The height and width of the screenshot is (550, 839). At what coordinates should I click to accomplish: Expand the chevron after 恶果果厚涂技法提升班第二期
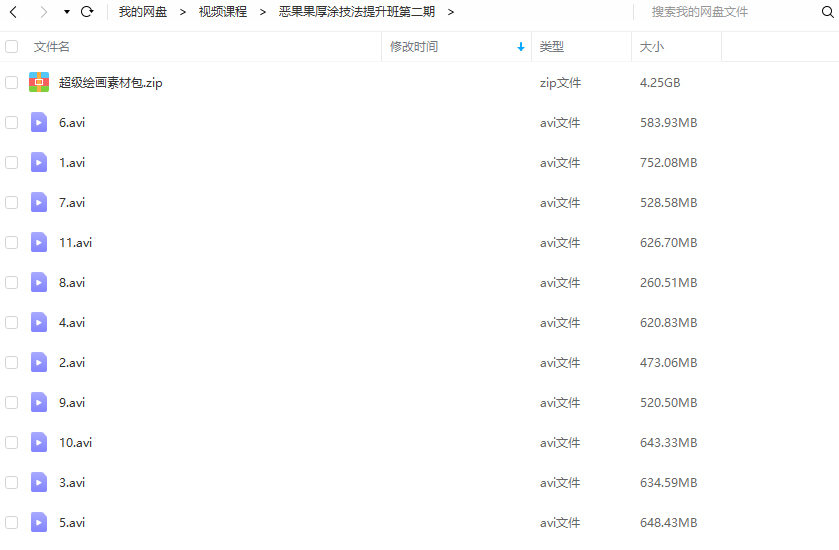[451, 12]
